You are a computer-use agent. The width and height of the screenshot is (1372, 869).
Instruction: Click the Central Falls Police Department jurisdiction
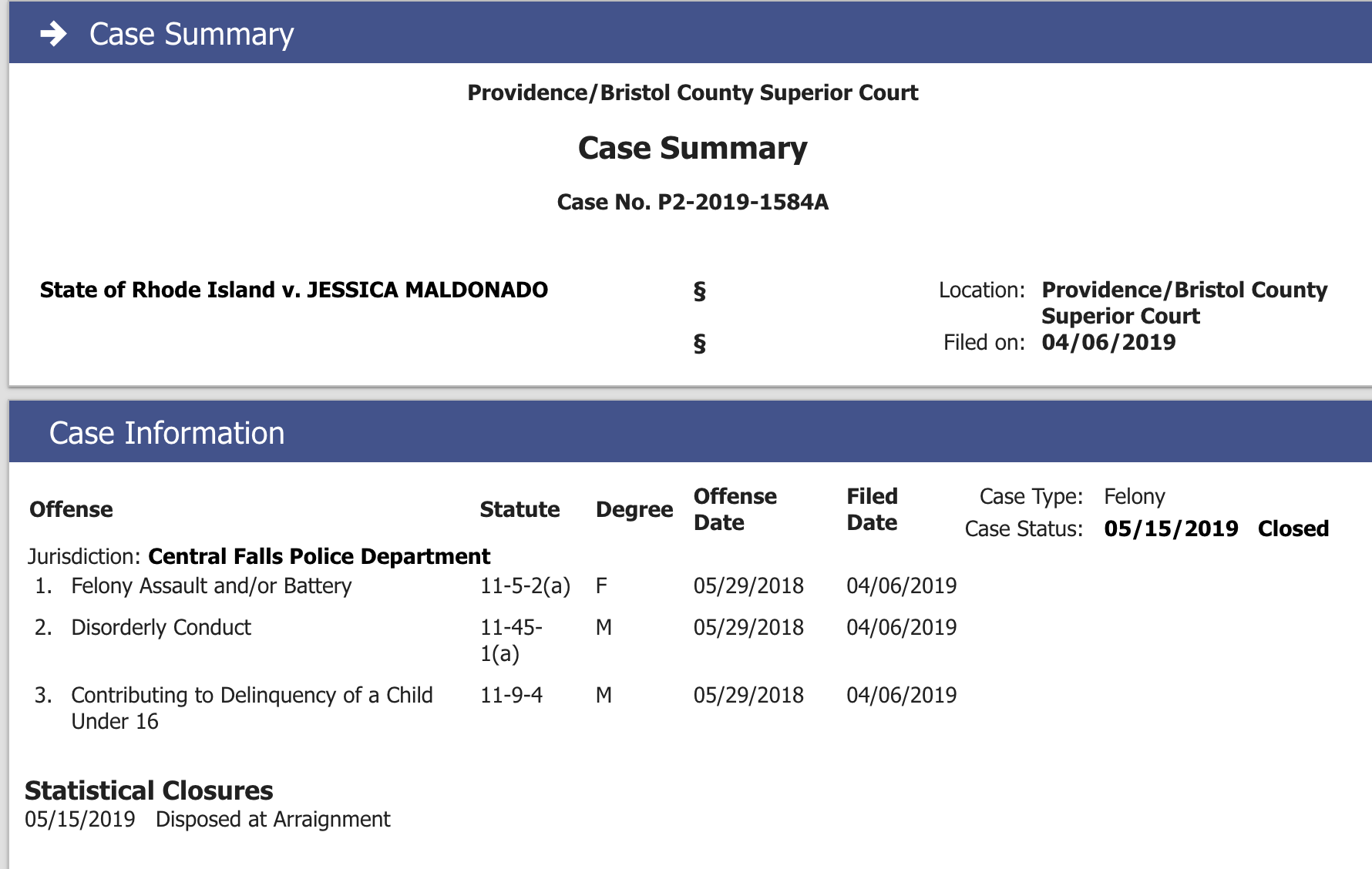coord(319,556)
